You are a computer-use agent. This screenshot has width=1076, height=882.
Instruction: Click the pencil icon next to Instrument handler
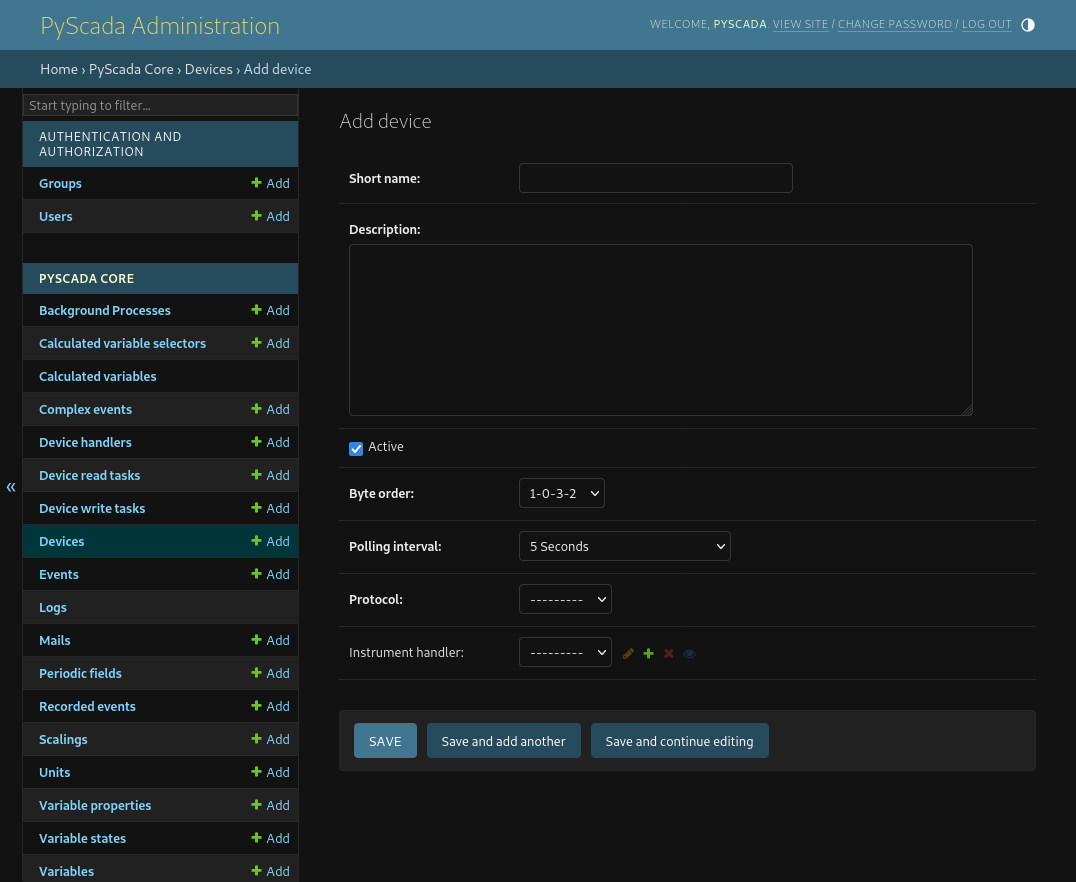pos(628,653)
